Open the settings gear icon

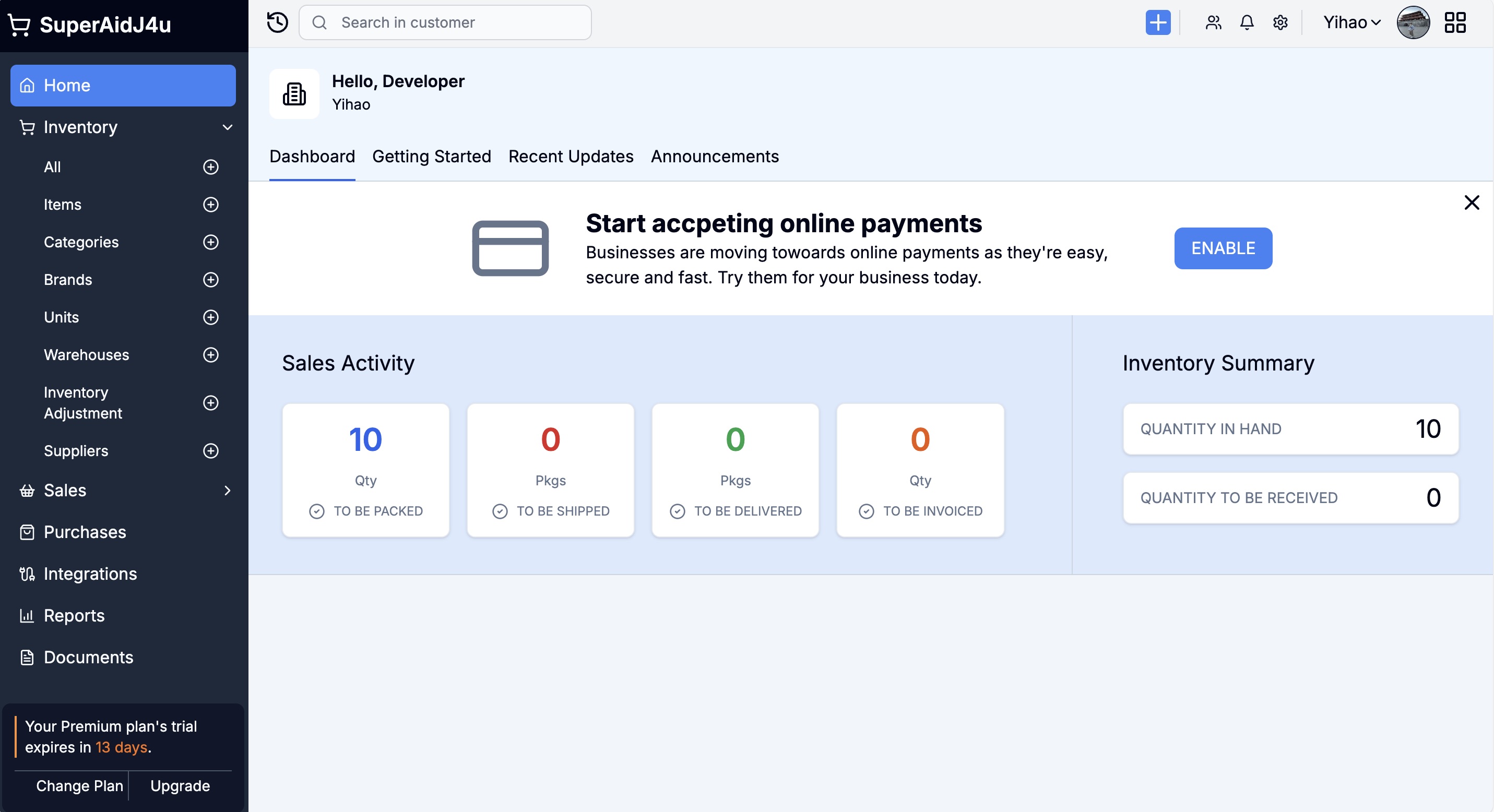pyautogui.click(x=1280, y=22)
